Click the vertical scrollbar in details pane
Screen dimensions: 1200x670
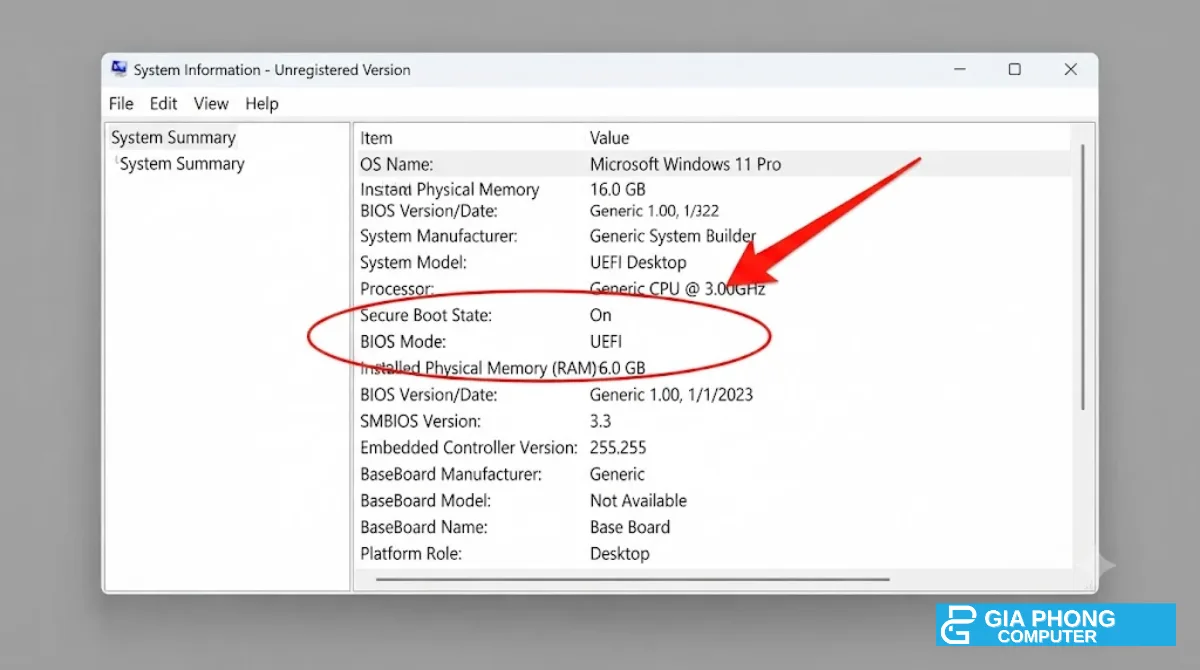point(1083,277)
